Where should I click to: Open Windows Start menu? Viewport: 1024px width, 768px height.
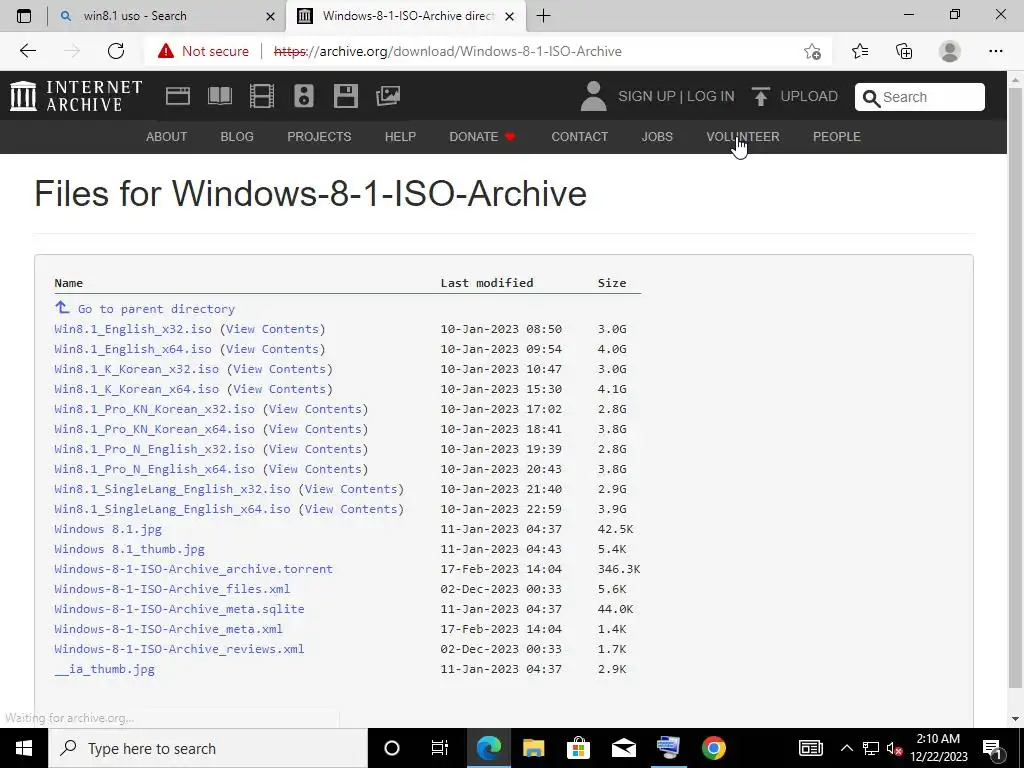tap(24, 748)
